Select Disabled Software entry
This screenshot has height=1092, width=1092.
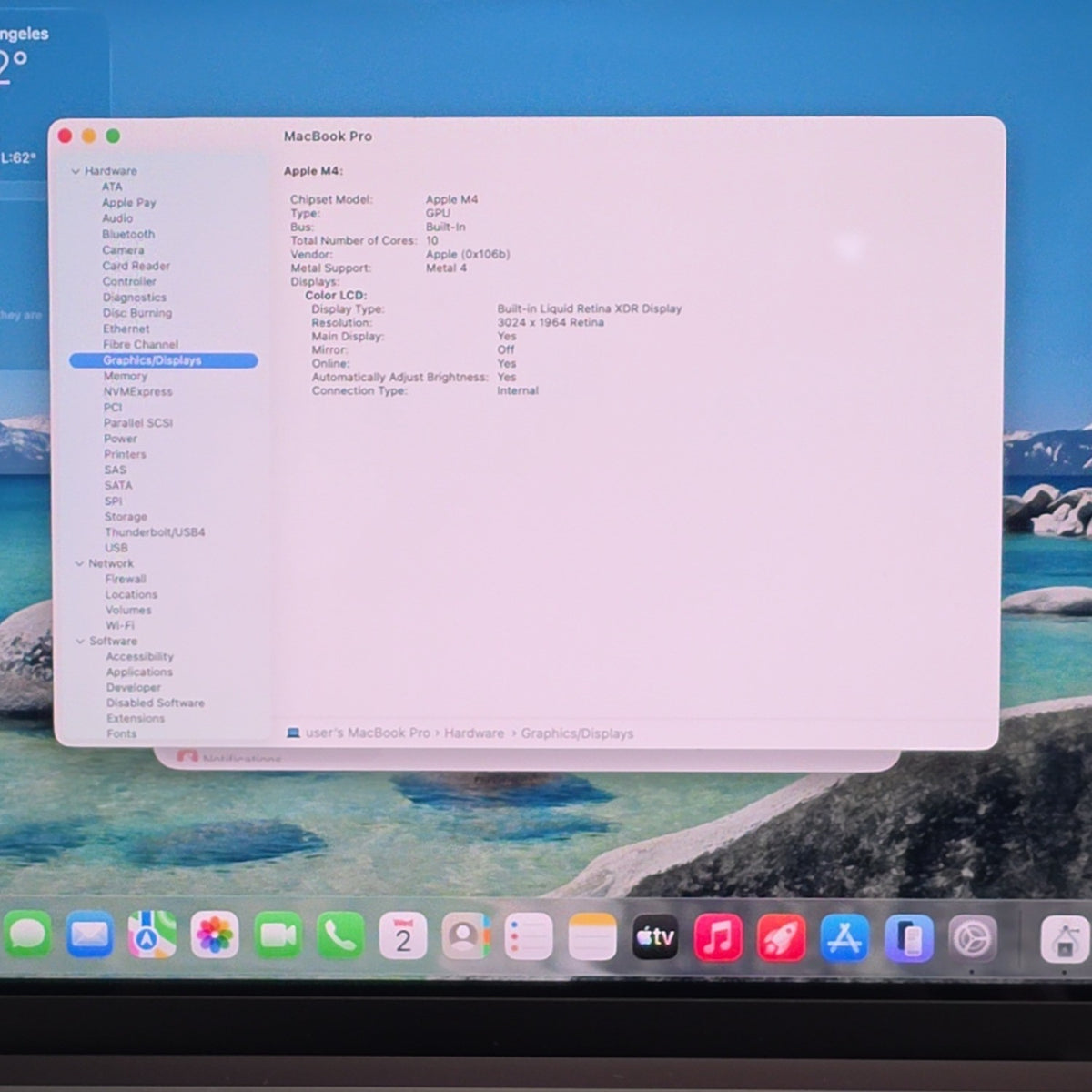click(x=156, y=703)
